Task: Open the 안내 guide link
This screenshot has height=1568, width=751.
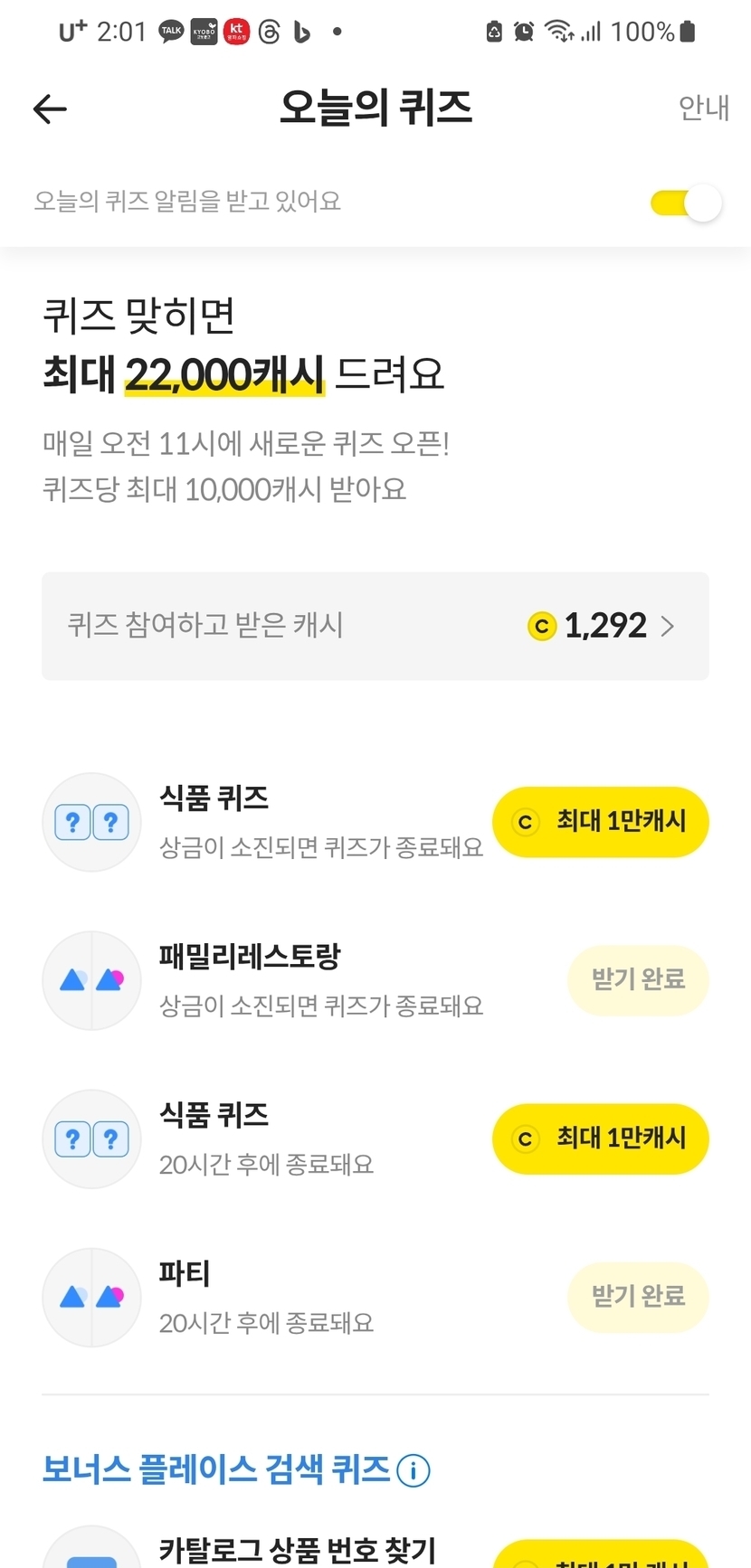Action: point(703,109)
